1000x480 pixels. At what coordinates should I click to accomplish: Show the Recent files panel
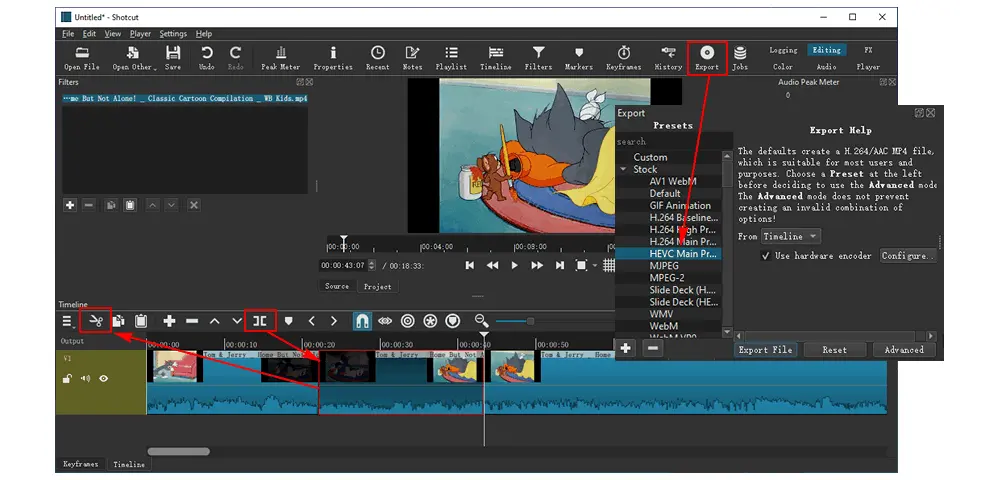click(378, 58)
